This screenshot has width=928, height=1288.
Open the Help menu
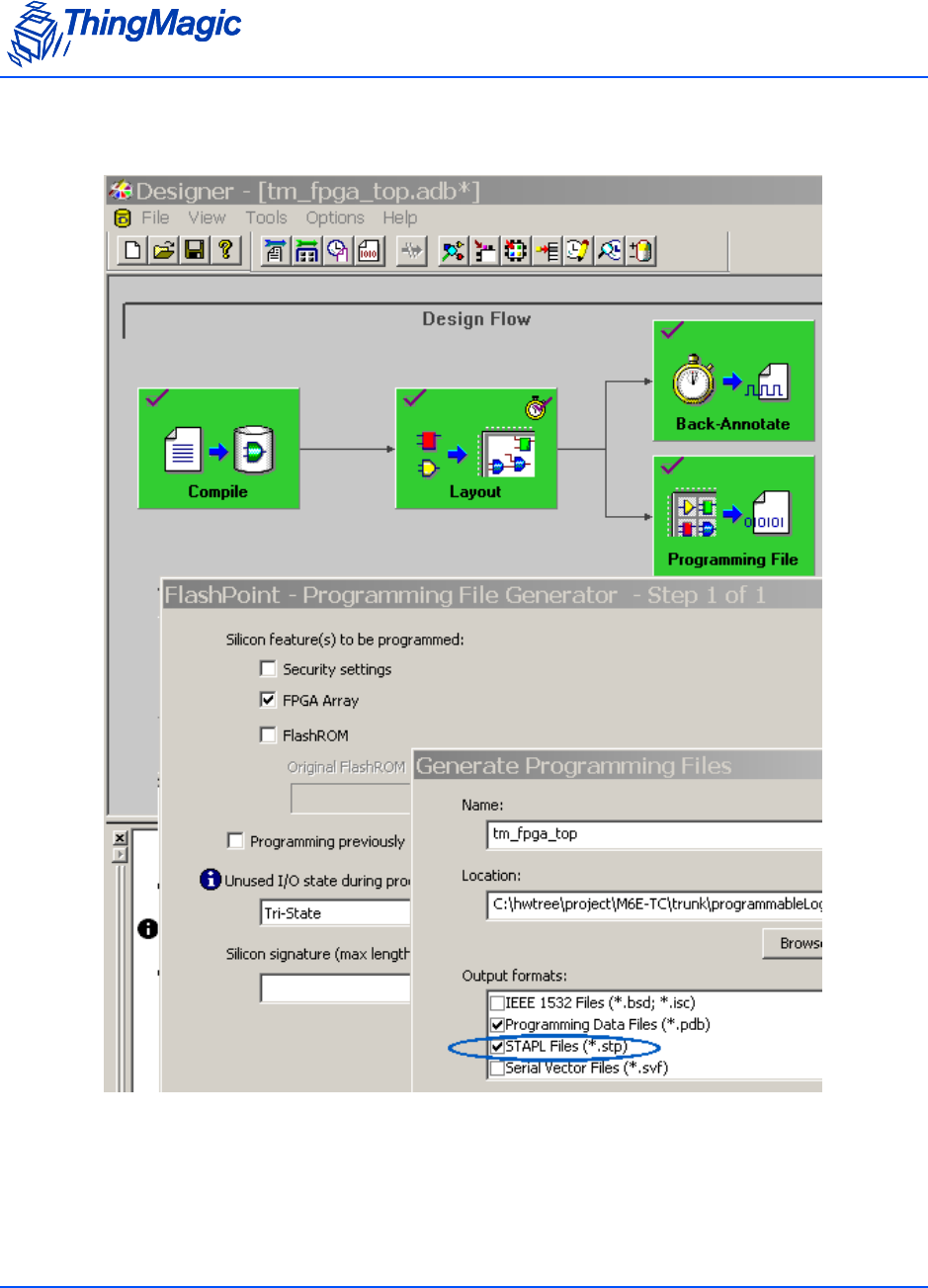(400, 217)
